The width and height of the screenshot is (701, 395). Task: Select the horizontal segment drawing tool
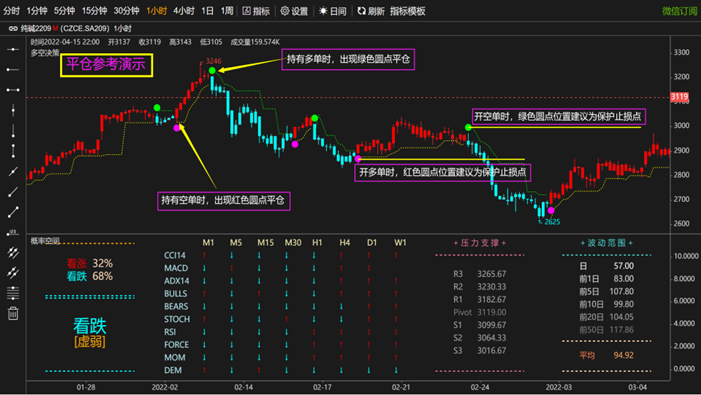tap(13, 90)
